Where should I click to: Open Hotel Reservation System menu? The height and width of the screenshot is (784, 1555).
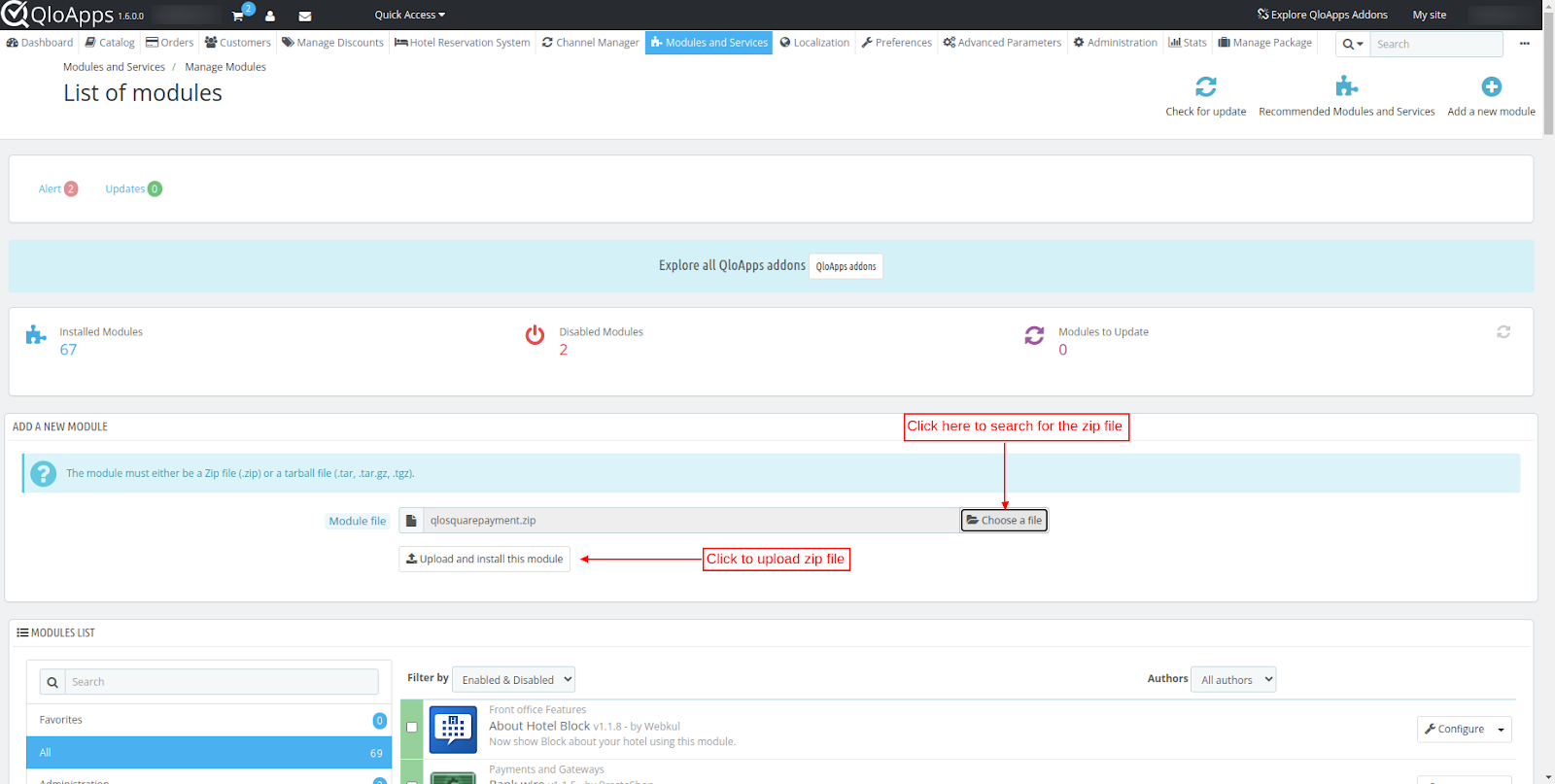[x=463, y=43]
